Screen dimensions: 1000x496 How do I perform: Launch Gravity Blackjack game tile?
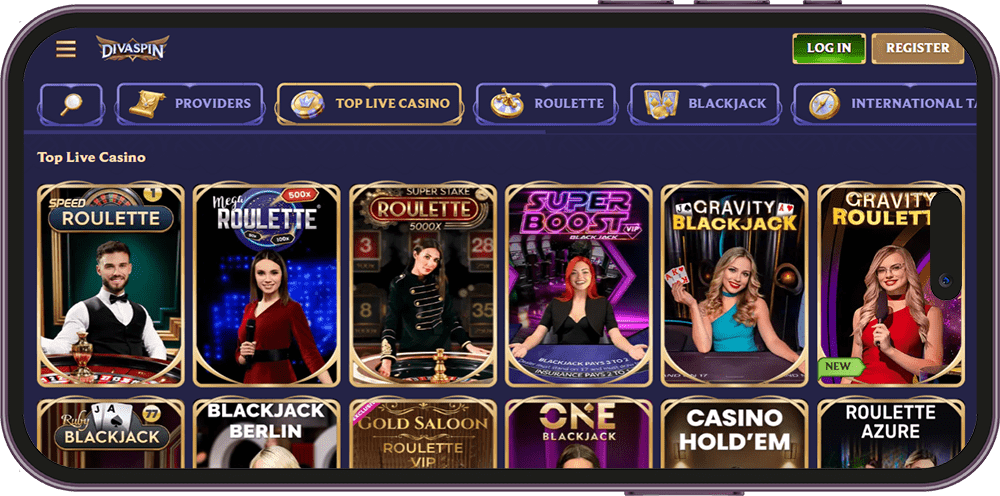tap(735, 285)
